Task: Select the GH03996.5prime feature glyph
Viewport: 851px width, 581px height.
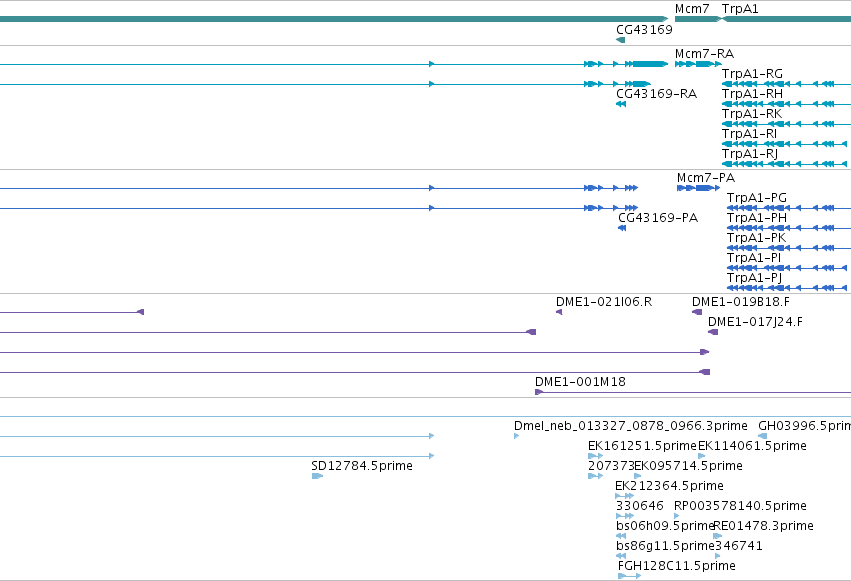Action: coord(763,436)
